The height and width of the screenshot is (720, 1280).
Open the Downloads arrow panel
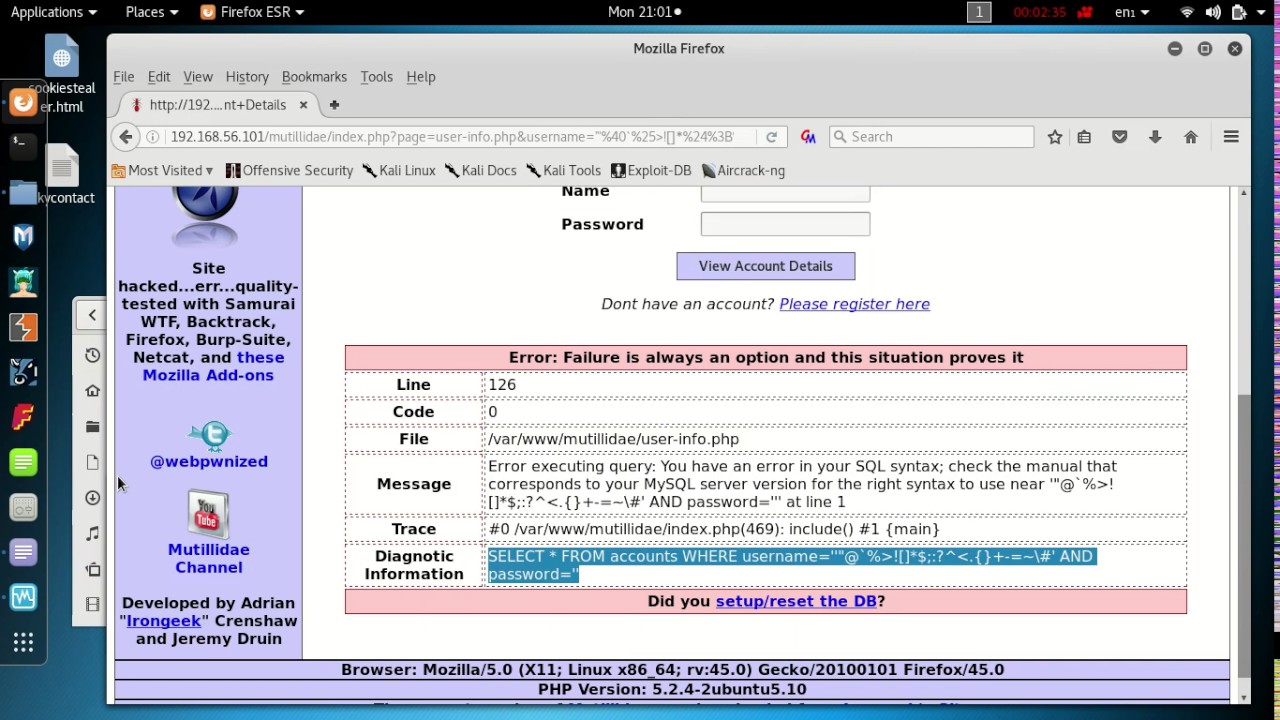pyautogui.click(x=1155, y=137)
